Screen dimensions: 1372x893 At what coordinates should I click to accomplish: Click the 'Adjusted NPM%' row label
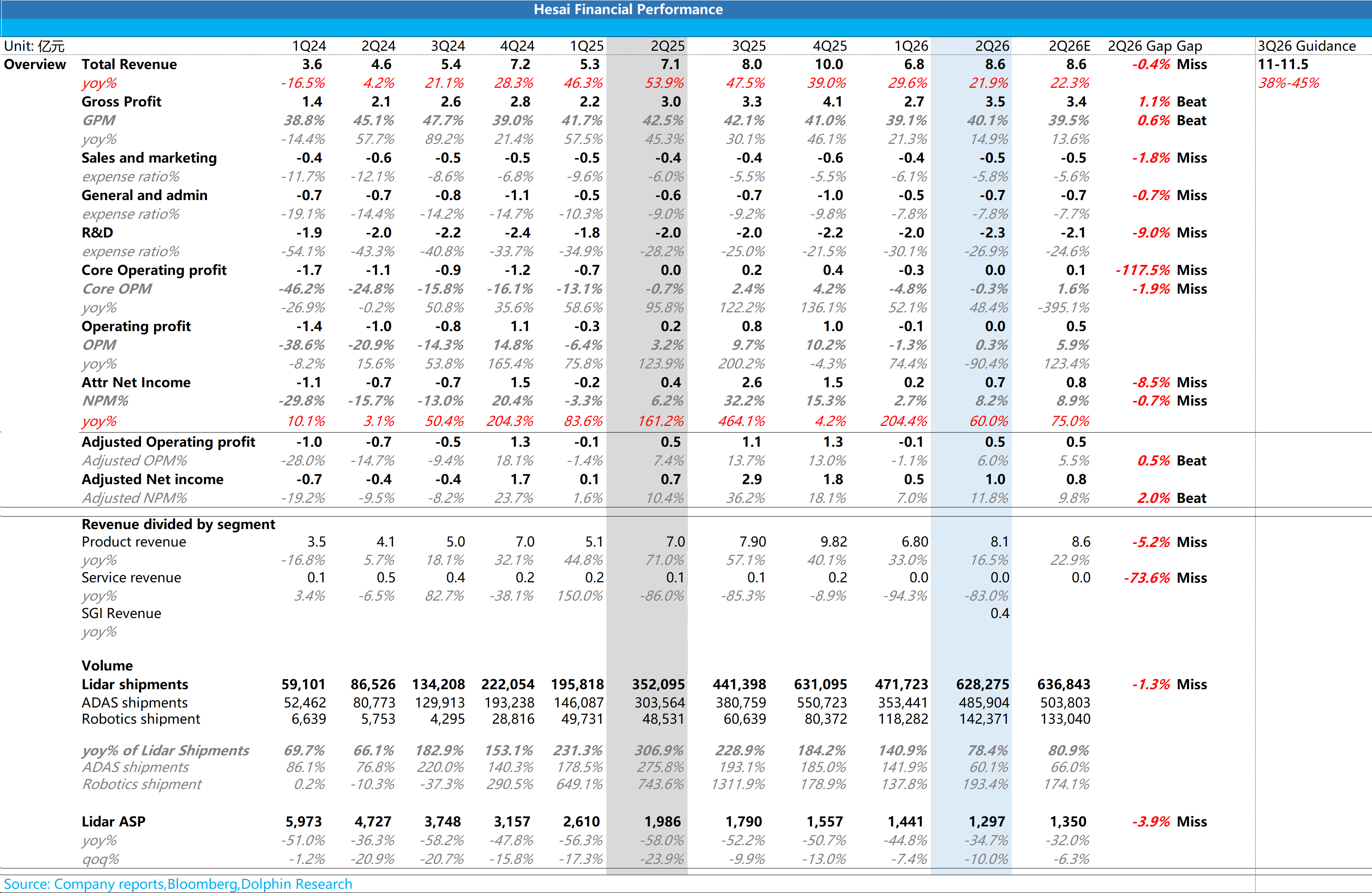coord(134,498)
